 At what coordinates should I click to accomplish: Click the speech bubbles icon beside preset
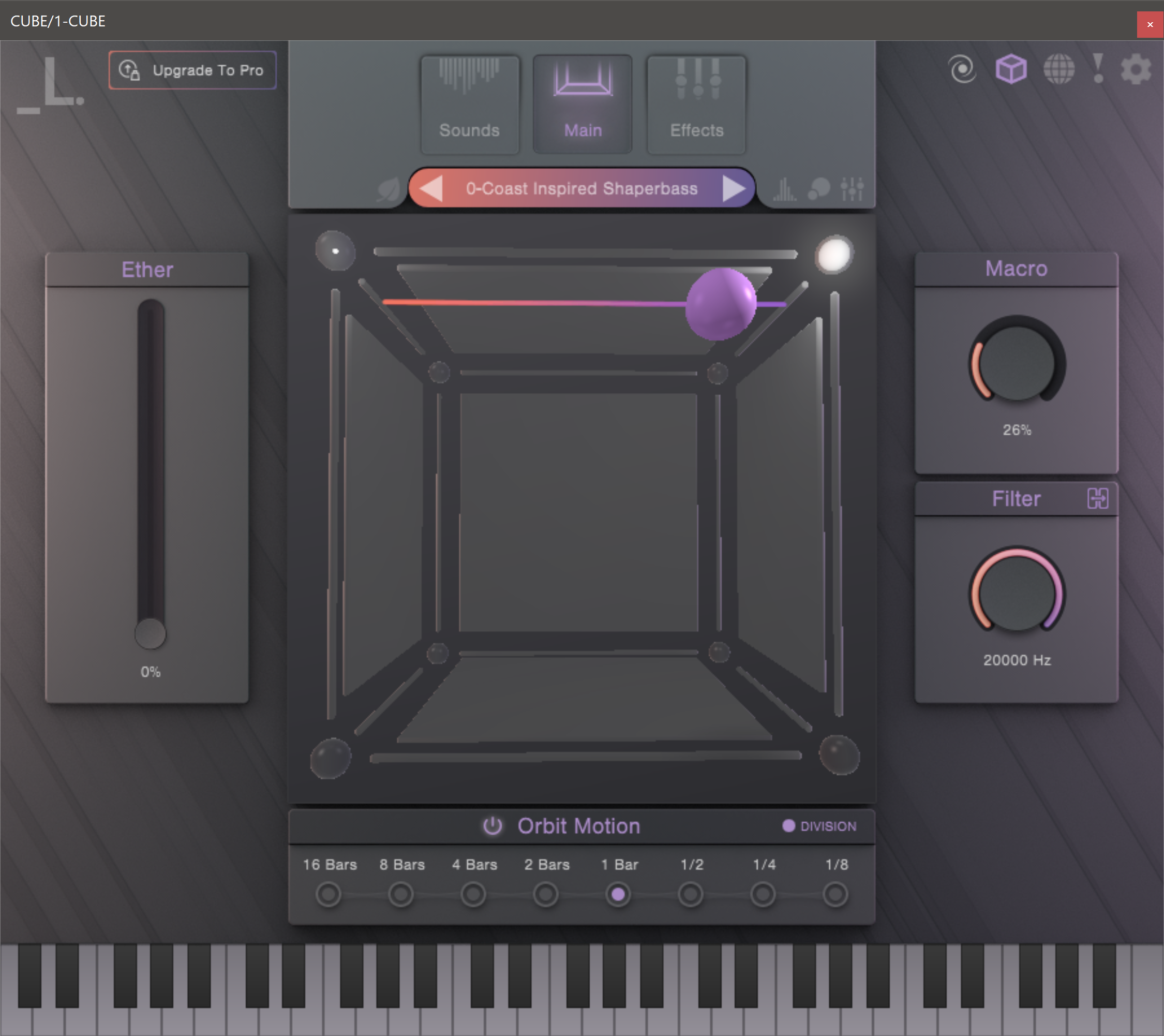coord(819,189)
